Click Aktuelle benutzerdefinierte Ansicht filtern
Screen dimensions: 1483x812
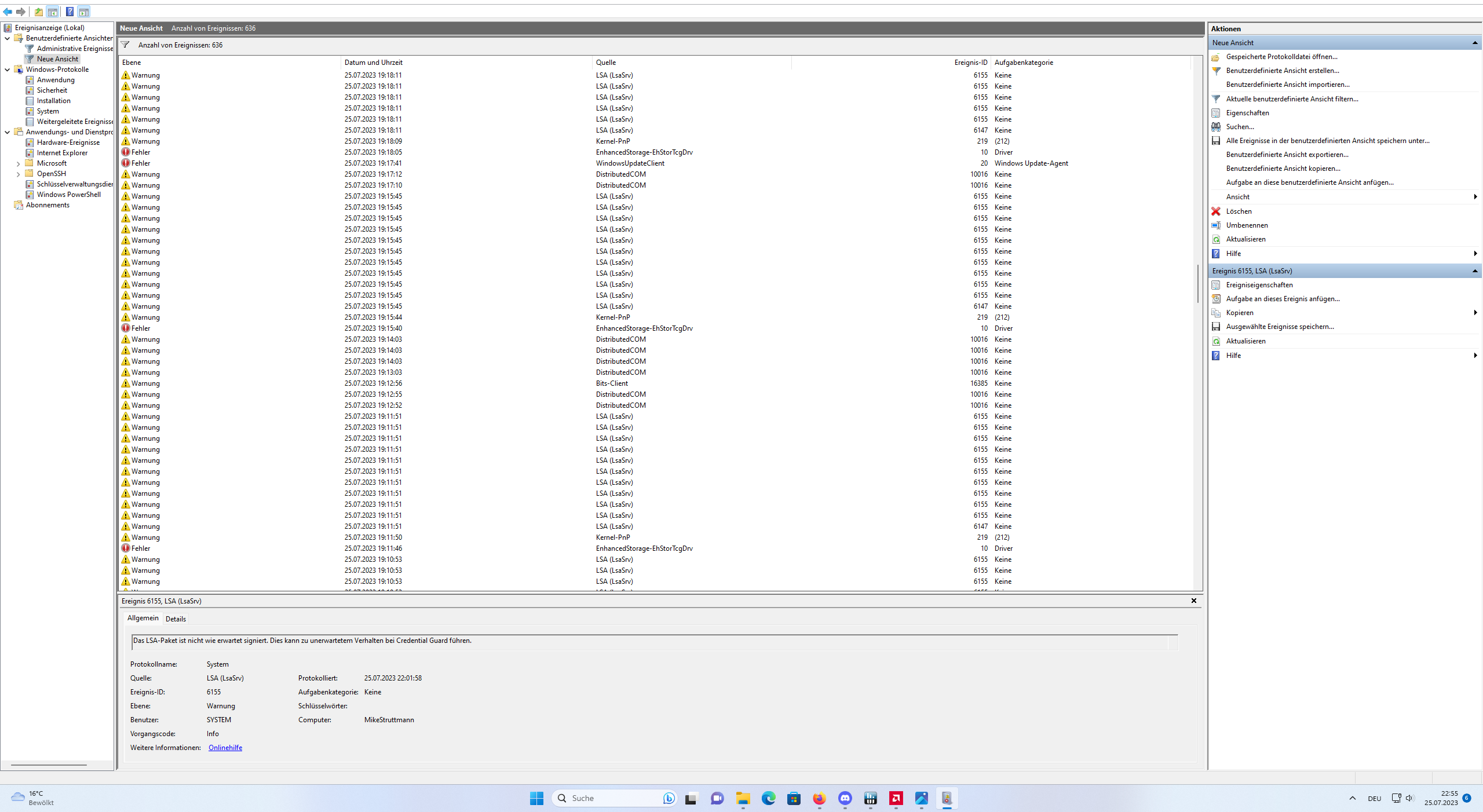coord(1291,99)
